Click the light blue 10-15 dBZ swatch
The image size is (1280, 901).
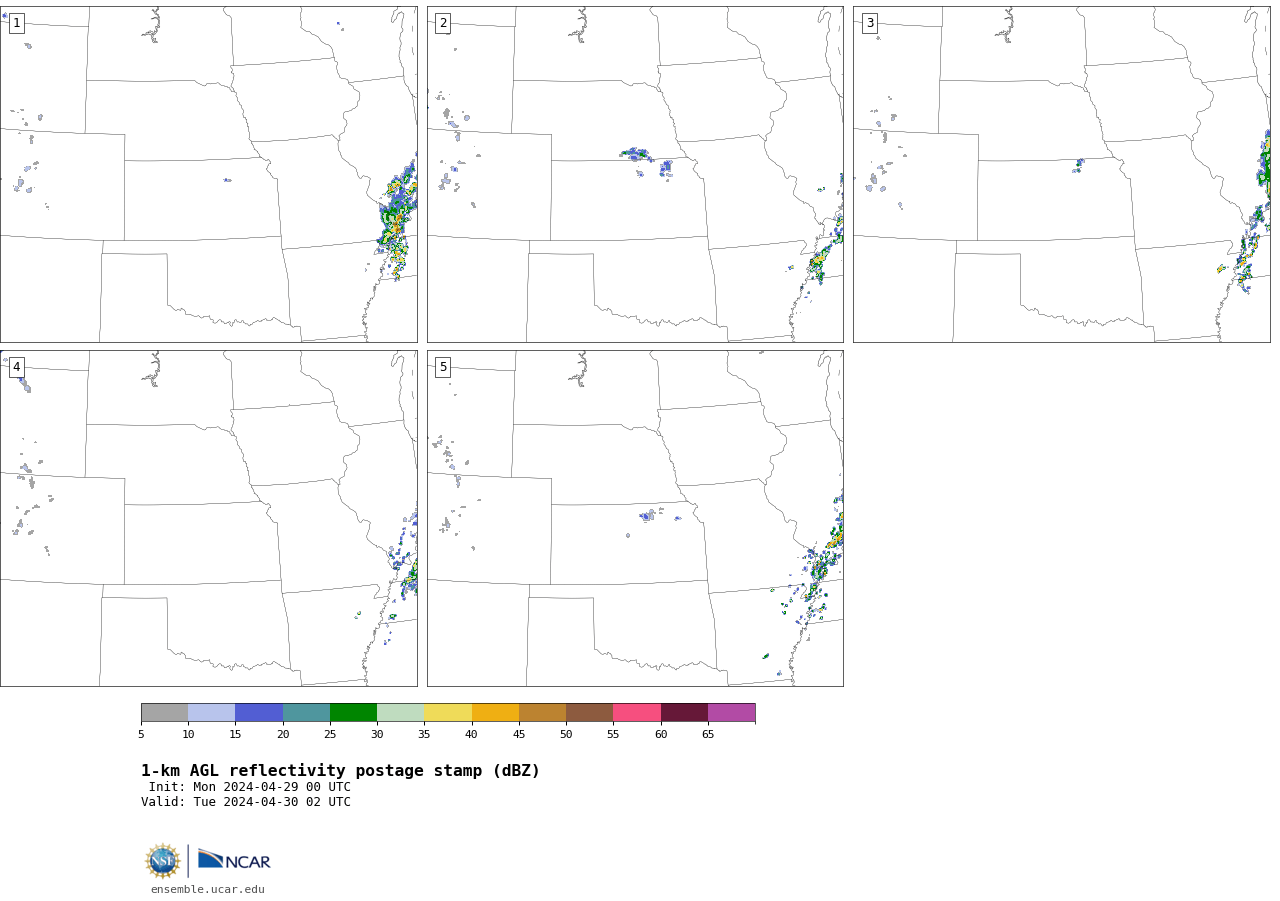(x=211, y=712)
